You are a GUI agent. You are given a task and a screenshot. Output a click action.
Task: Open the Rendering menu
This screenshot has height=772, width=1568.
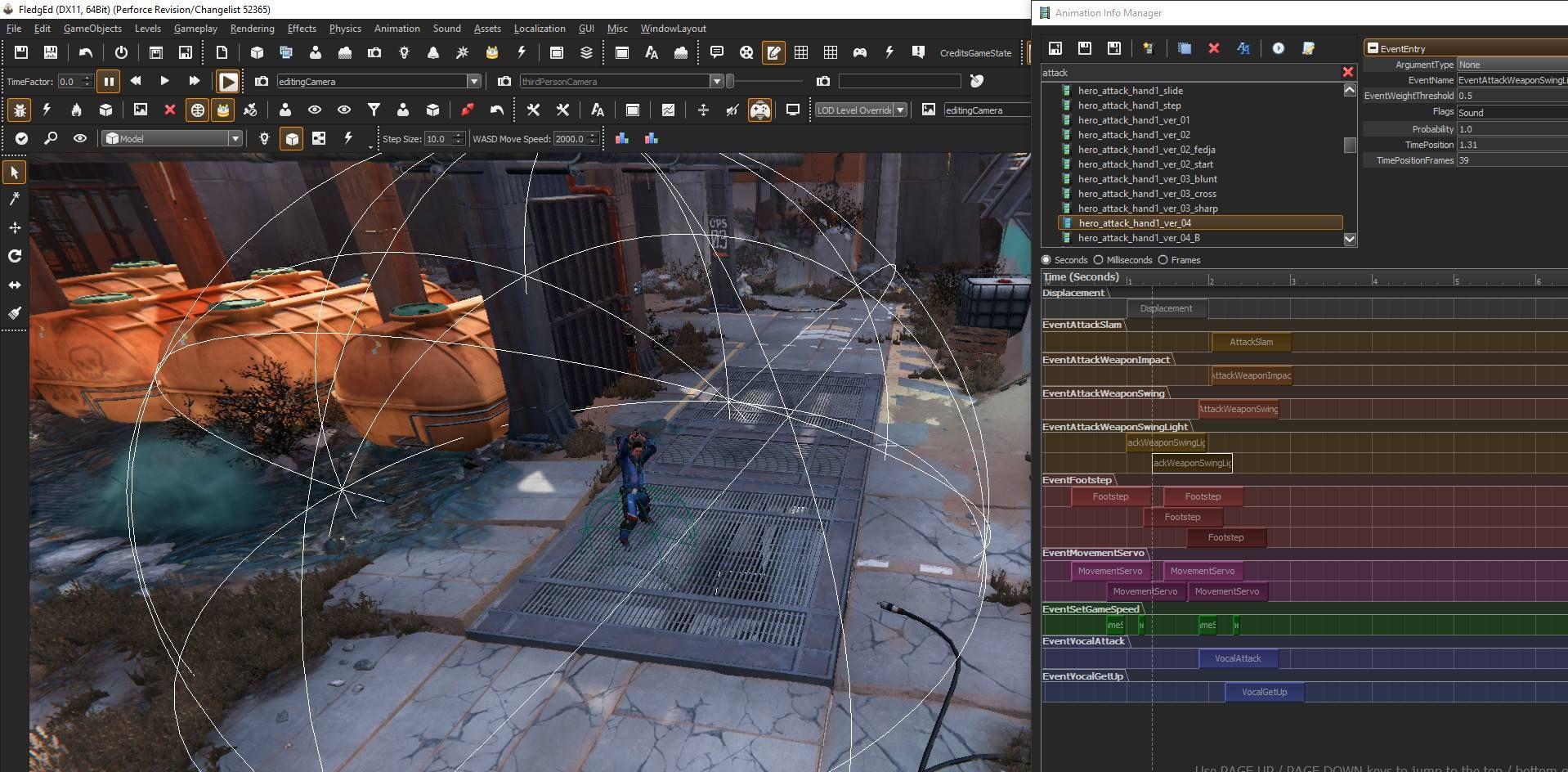pos(252,28)
